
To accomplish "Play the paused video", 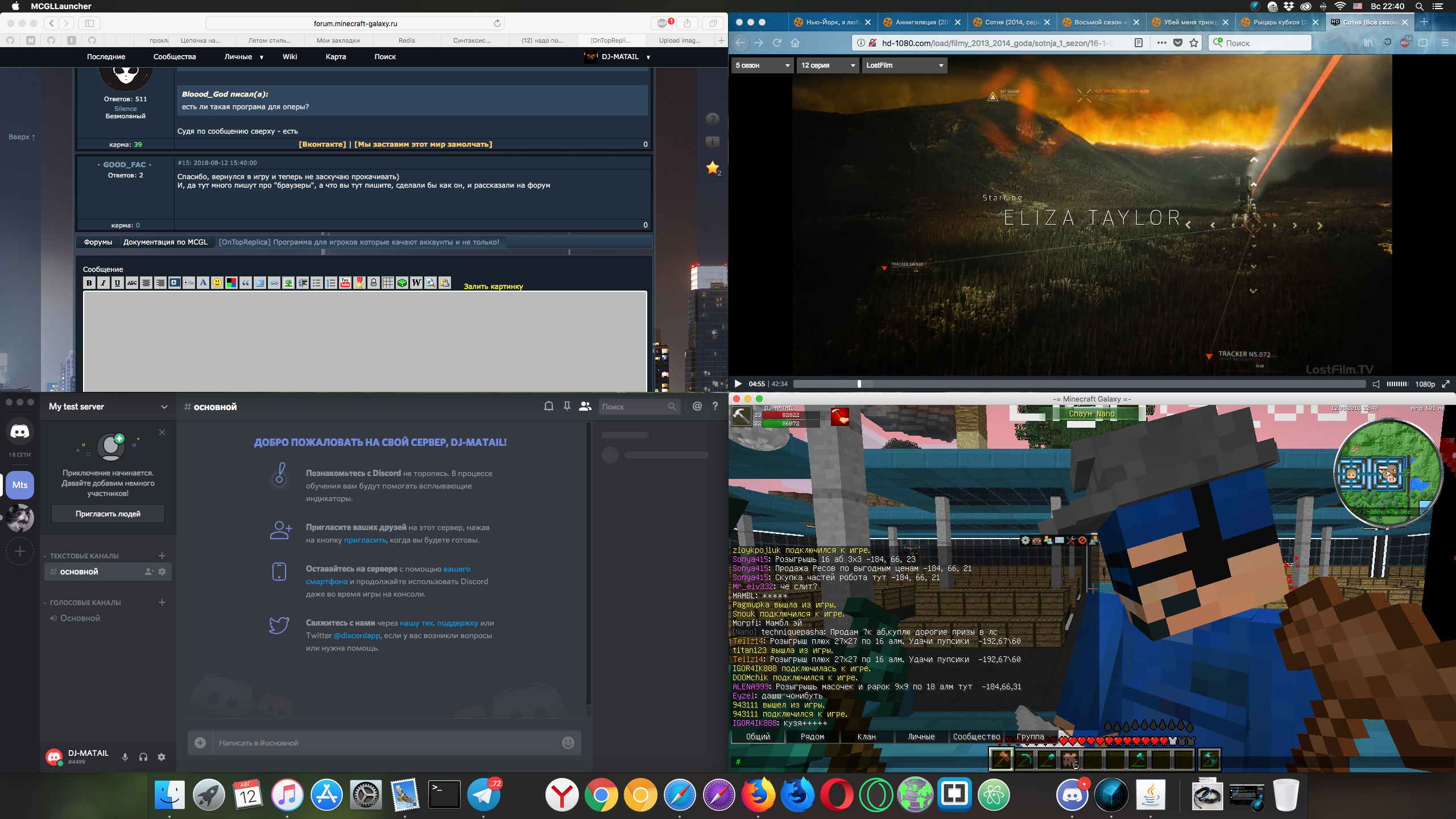I will [738, 384].
